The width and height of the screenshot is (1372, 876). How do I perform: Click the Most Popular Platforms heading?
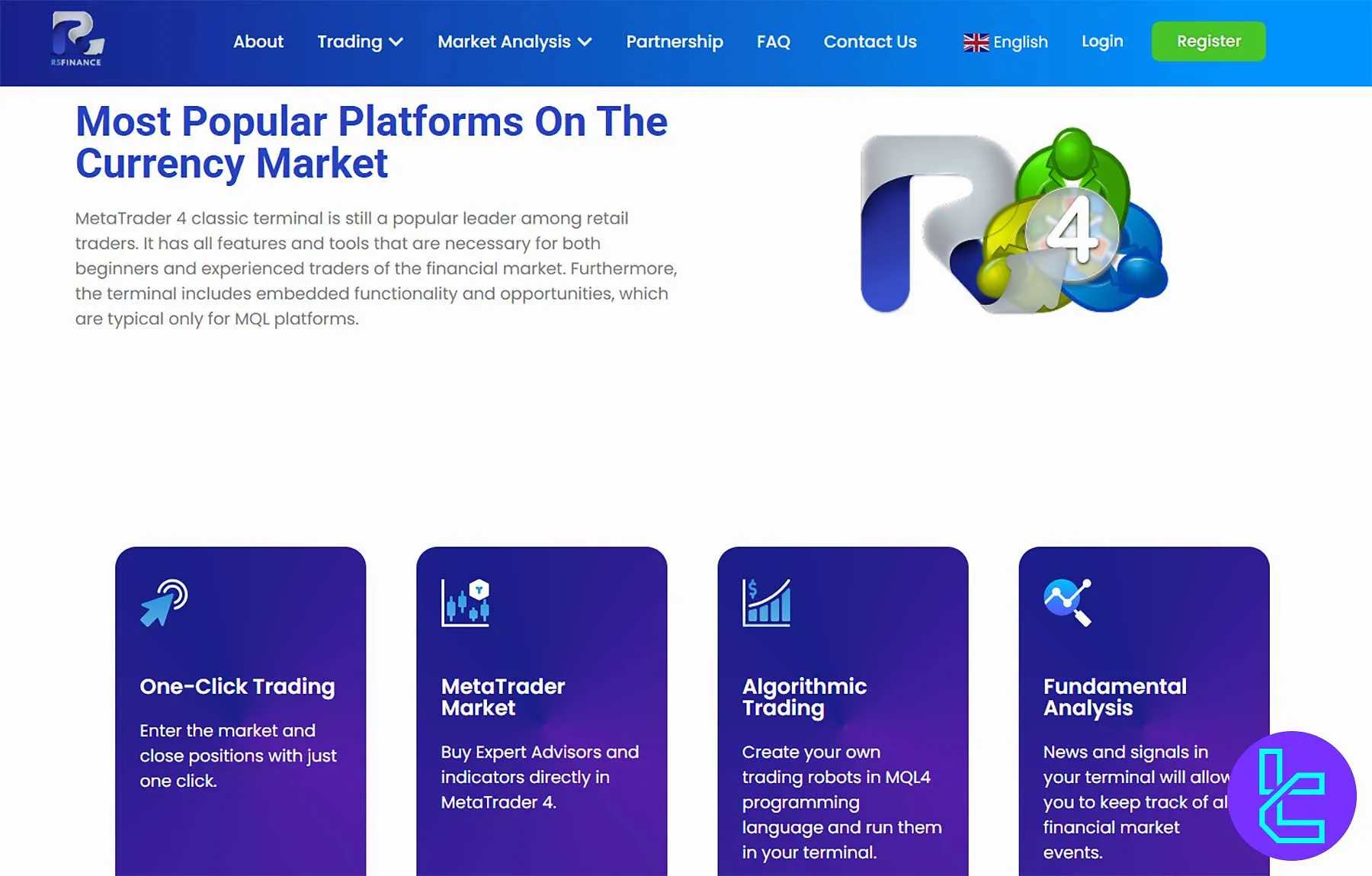[371, 143]
